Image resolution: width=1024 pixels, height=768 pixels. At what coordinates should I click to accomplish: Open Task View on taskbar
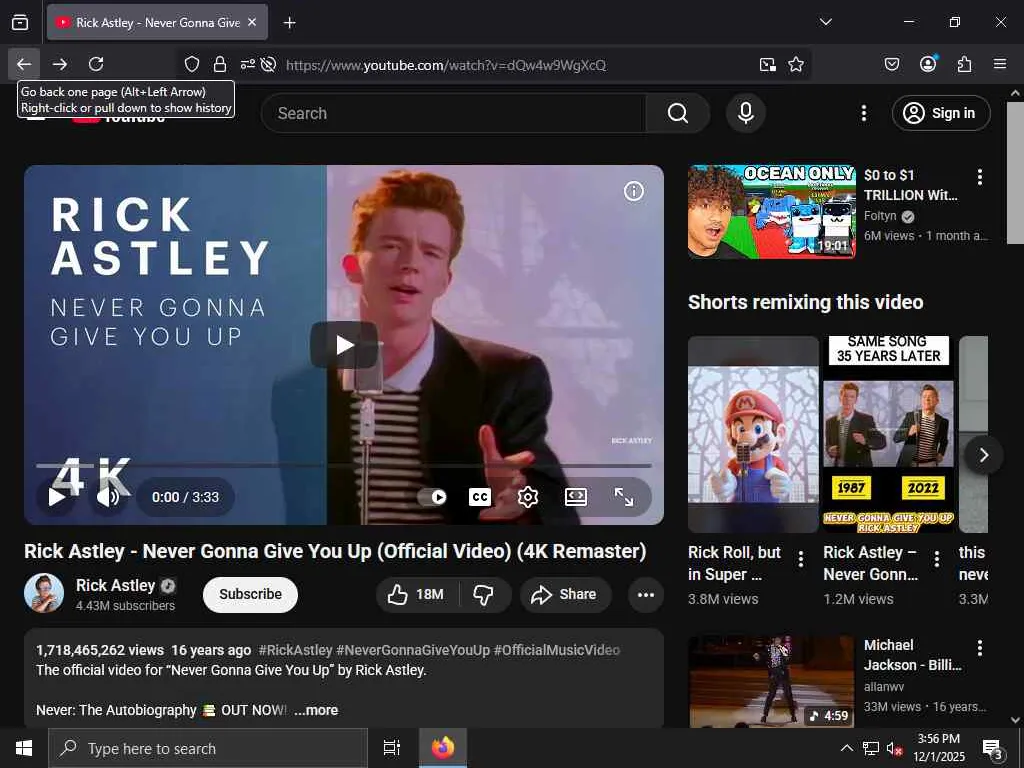pyautogui.click(x=391, y=748)
